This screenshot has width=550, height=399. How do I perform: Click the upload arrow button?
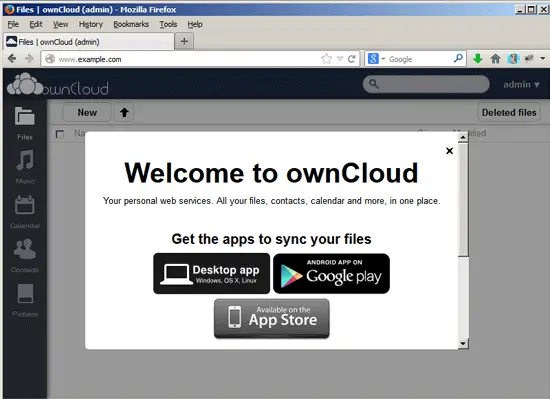pos(124,113)
